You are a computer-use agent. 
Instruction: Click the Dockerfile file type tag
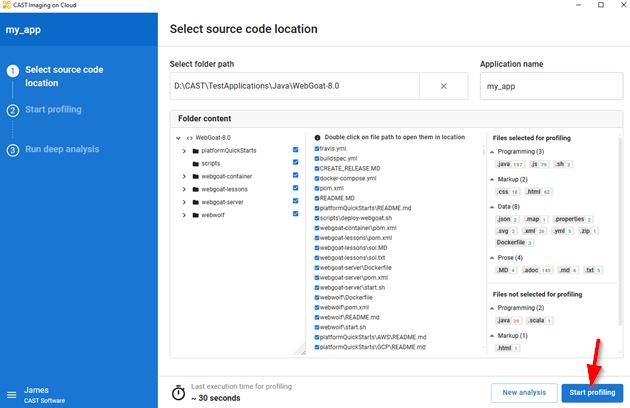coord(514,242)
